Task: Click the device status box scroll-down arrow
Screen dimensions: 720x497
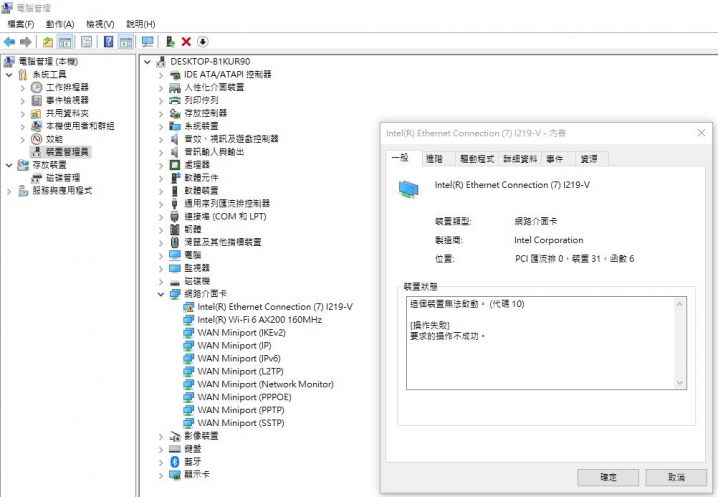Action: pyautogui.click(x=680, y=383)
